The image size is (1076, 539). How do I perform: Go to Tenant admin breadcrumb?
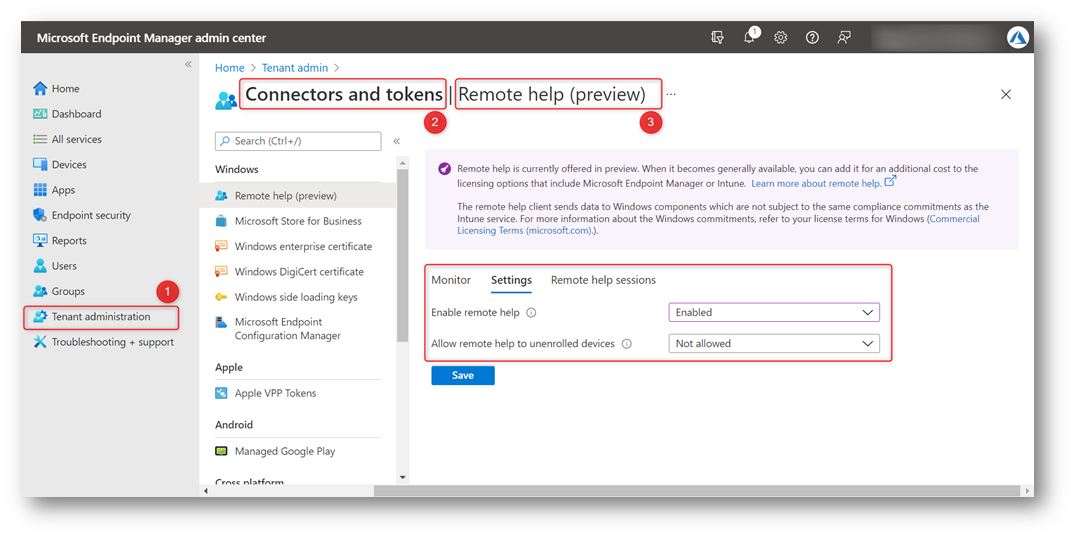click(x=295, y=68)
